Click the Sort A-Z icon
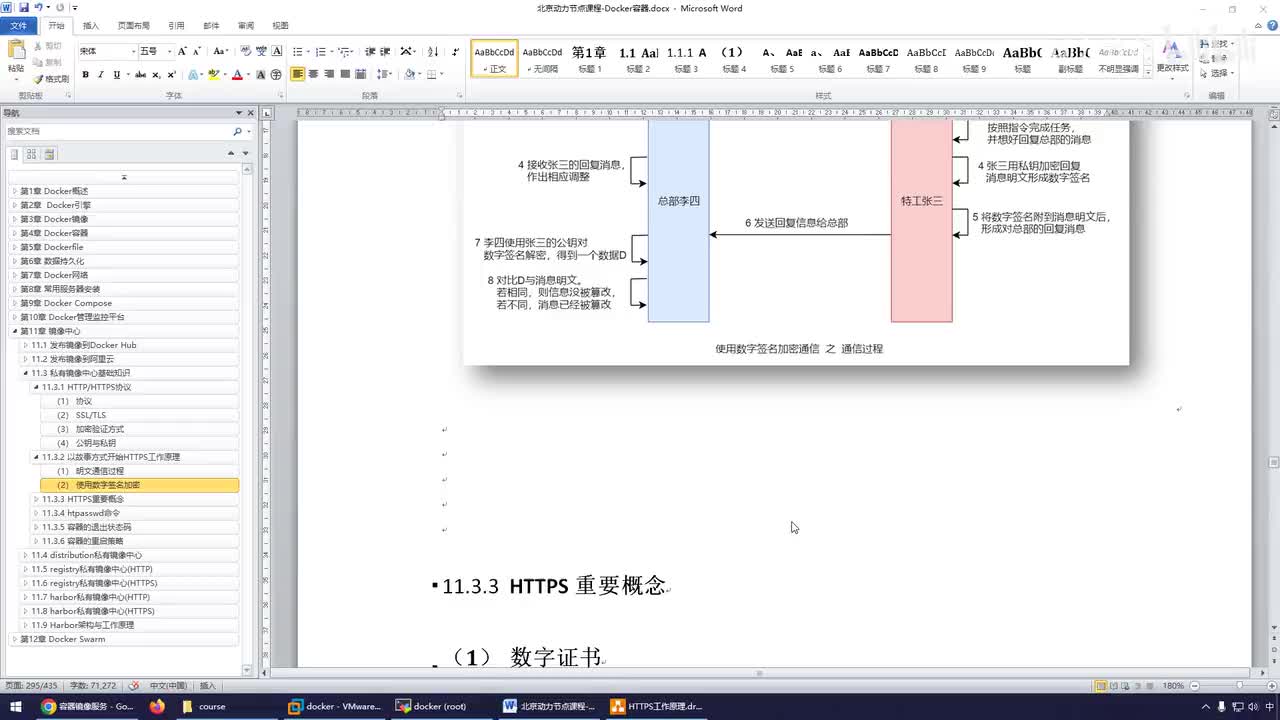This screenshot has height=720, width=1280. coord(433,51)
